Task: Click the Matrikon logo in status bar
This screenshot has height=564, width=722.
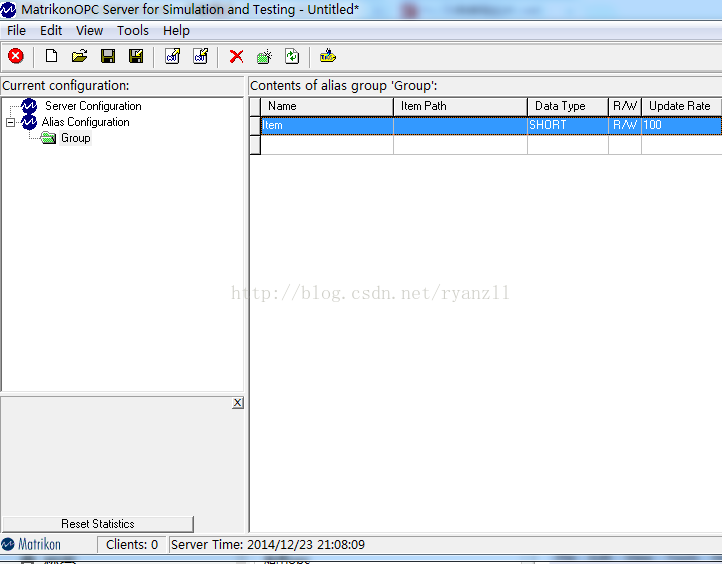Action: (x=31, y=544)
